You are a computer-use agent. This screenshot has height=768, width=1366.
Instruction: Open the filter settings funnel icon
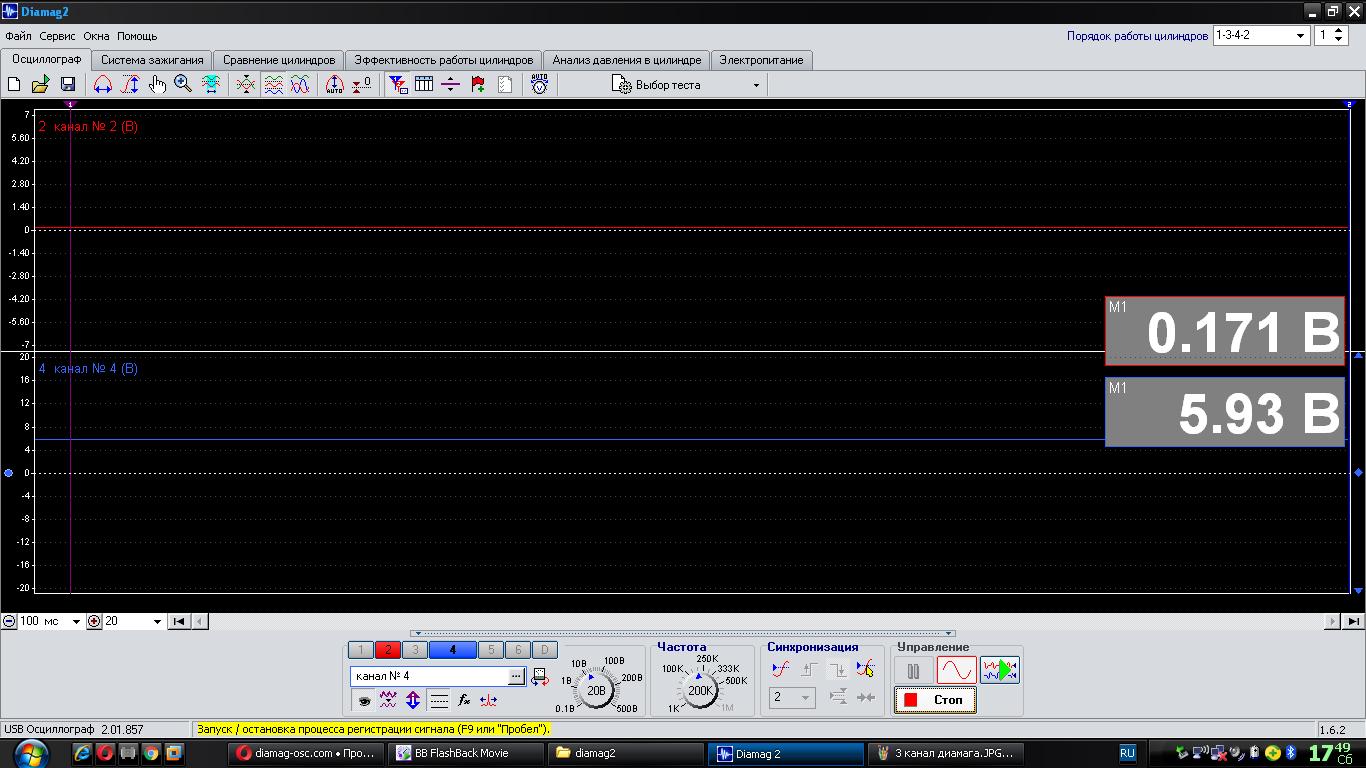pyautogui.click(x=398, y=85)
